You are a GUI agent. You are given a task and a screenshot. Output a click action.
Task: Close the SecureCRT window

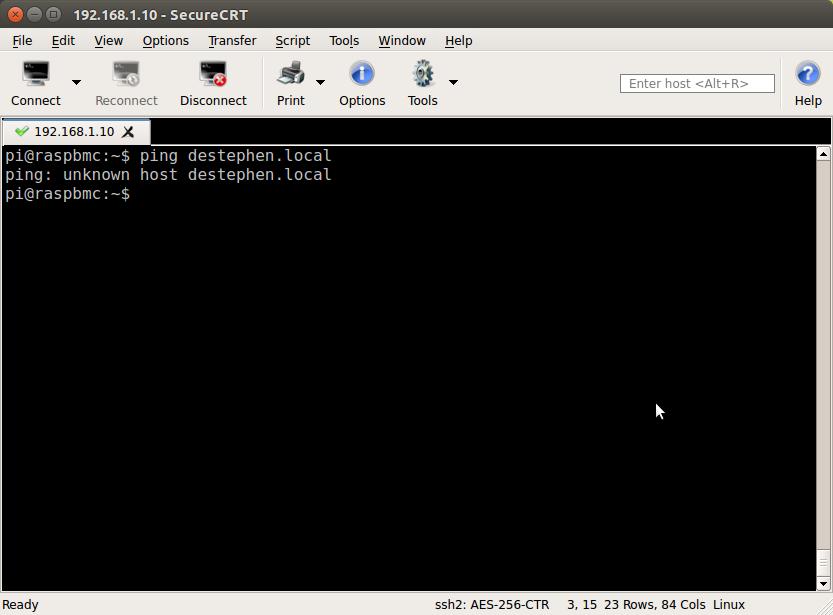point(15,14)
